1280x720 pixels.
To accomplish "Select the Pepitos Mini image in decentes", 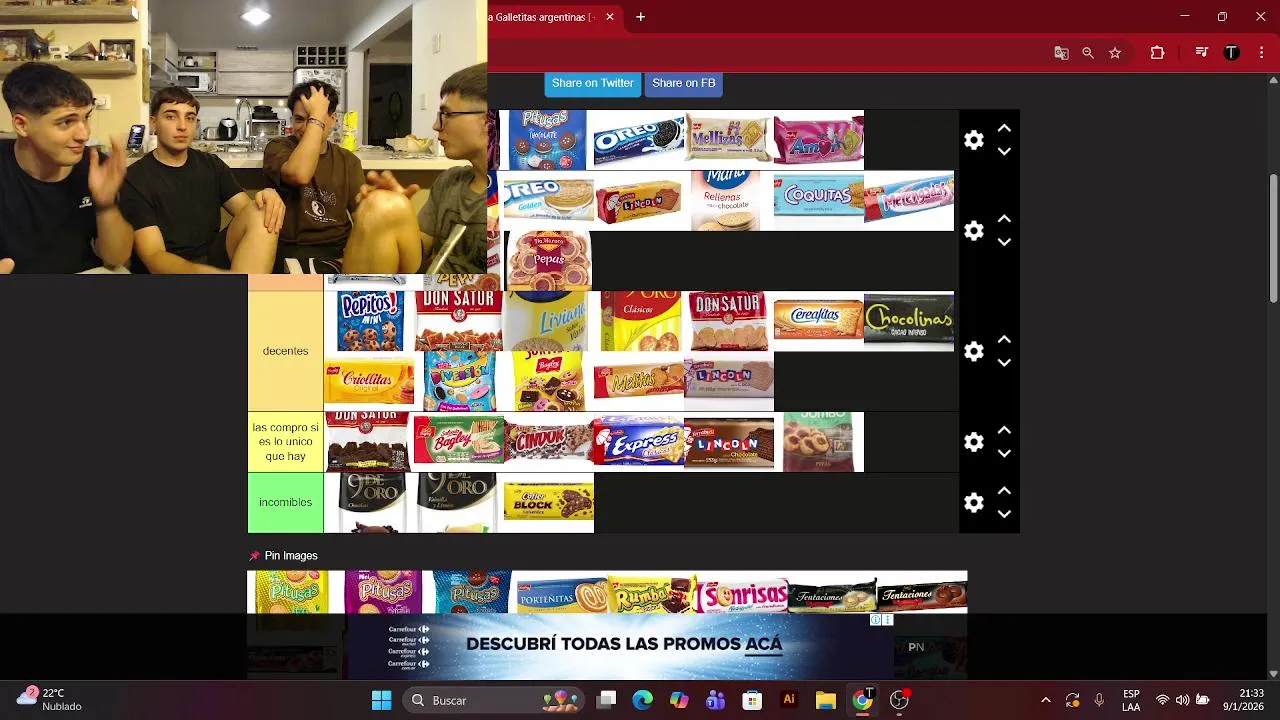I will pyautogui.click(x=369, y=321).
